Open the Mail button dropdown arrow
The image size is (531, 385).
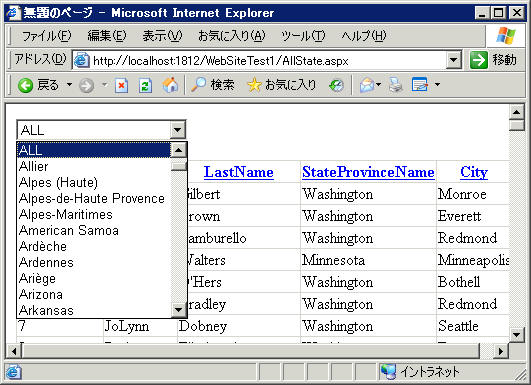(379, 84)
